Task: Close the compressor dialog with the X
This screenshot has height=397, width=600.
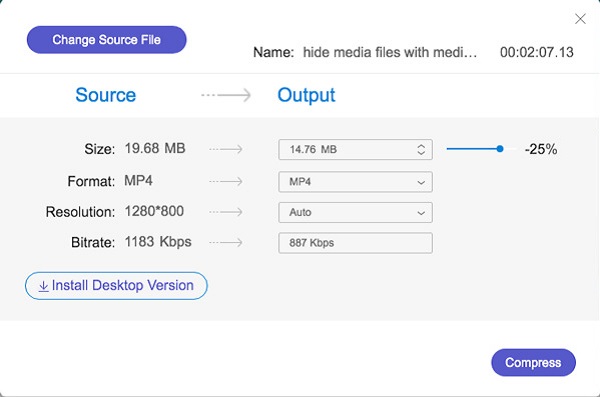Action: tap(580, 19)
